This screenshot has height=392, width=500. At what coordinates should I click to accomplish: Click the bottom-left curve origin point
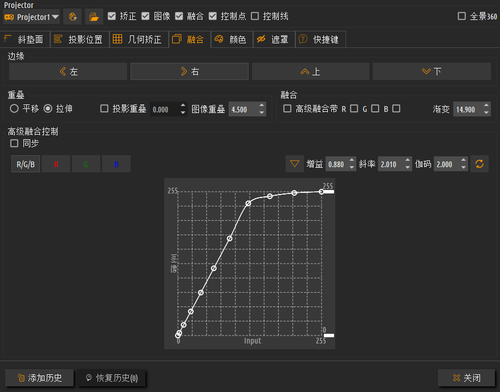click(178, 335)
